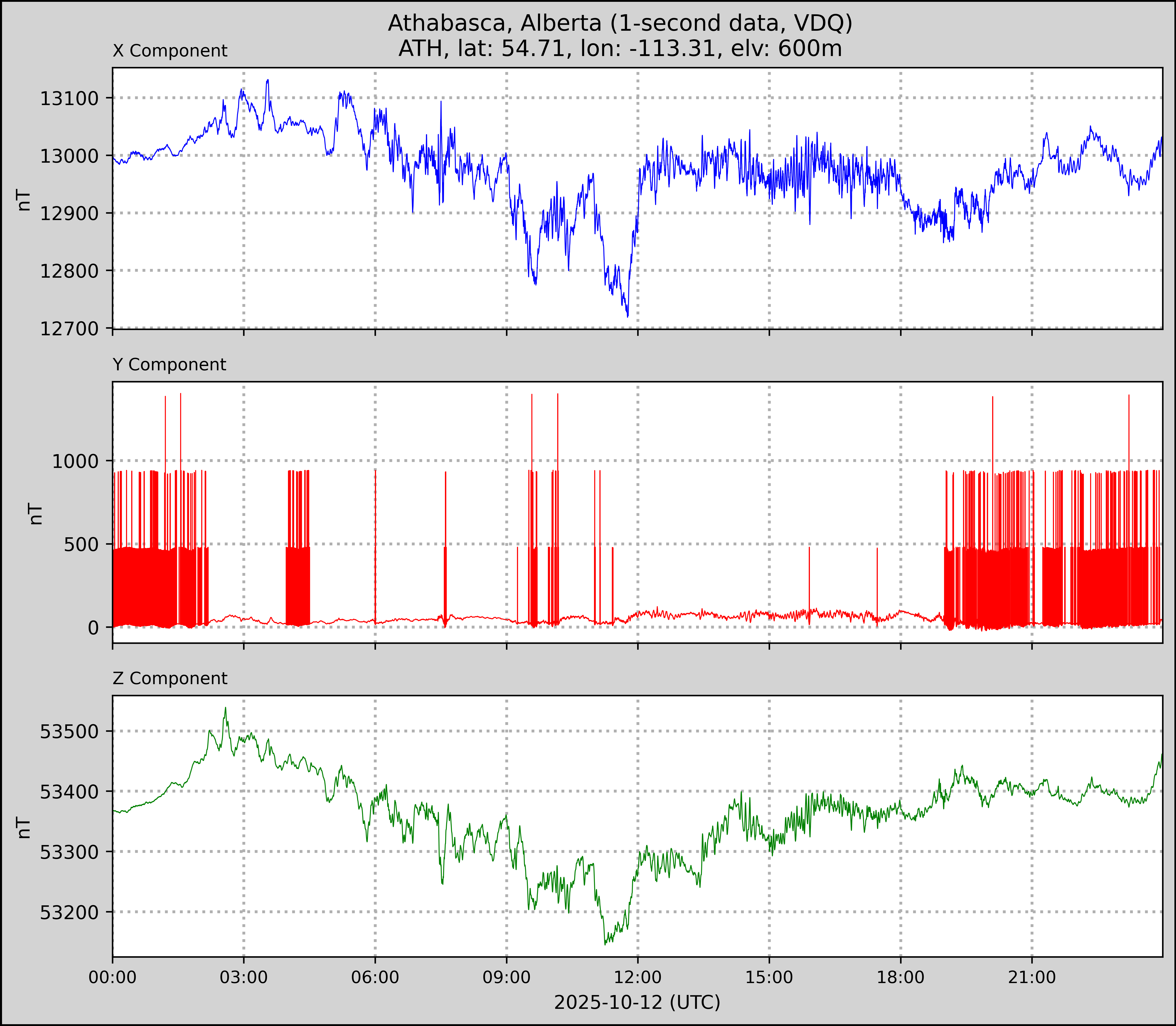Click the 18:00 time axis label
The width and height of the screenshot is (1176, 1026).
pyautogui.click(x=900, y=977)
